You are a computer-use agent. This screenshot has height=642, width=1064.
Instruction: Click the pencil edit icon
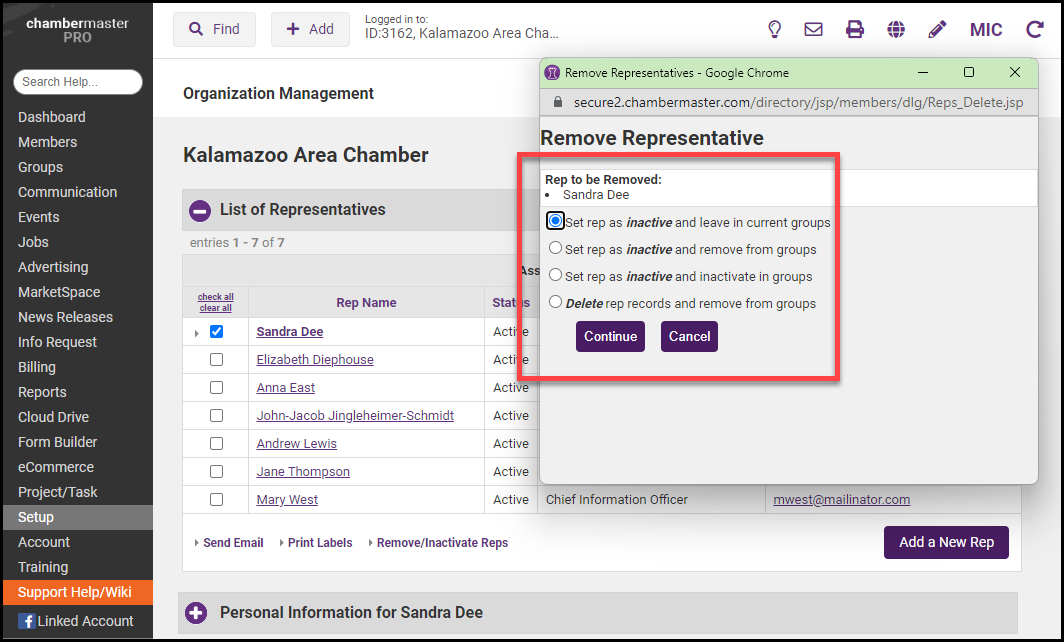pyautogui.click(x=937, y=29)
